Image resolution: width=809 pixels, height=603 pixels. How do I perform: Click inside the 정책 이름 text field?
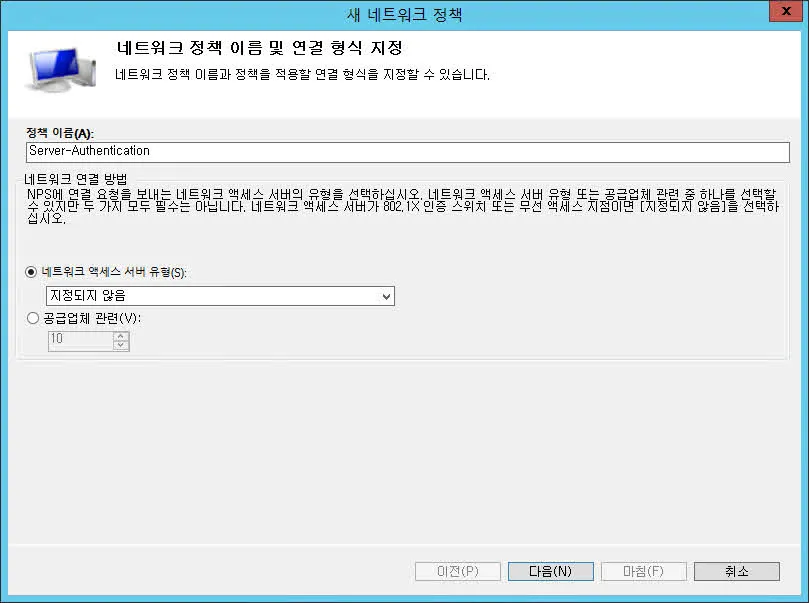300,152
